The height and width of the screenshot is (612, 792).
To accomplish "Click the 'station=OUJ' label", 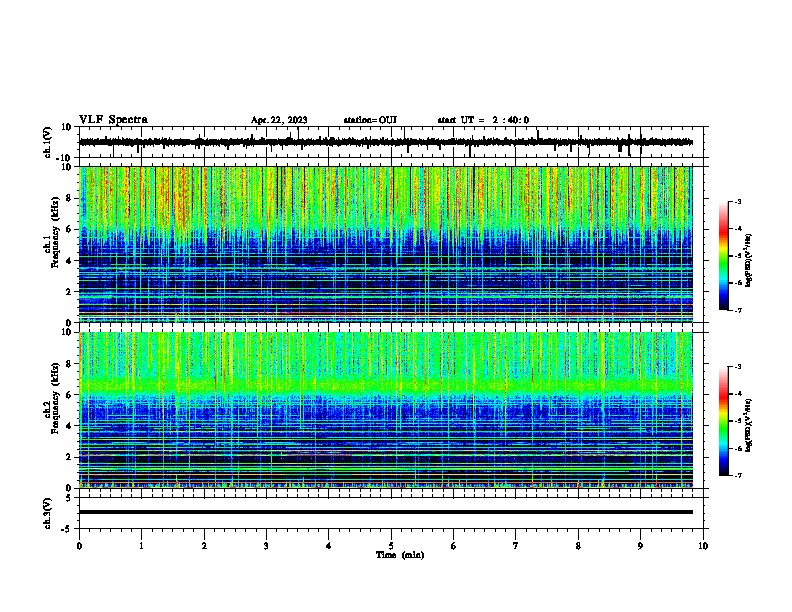I will pyautogui.click(x=370, y=120).
